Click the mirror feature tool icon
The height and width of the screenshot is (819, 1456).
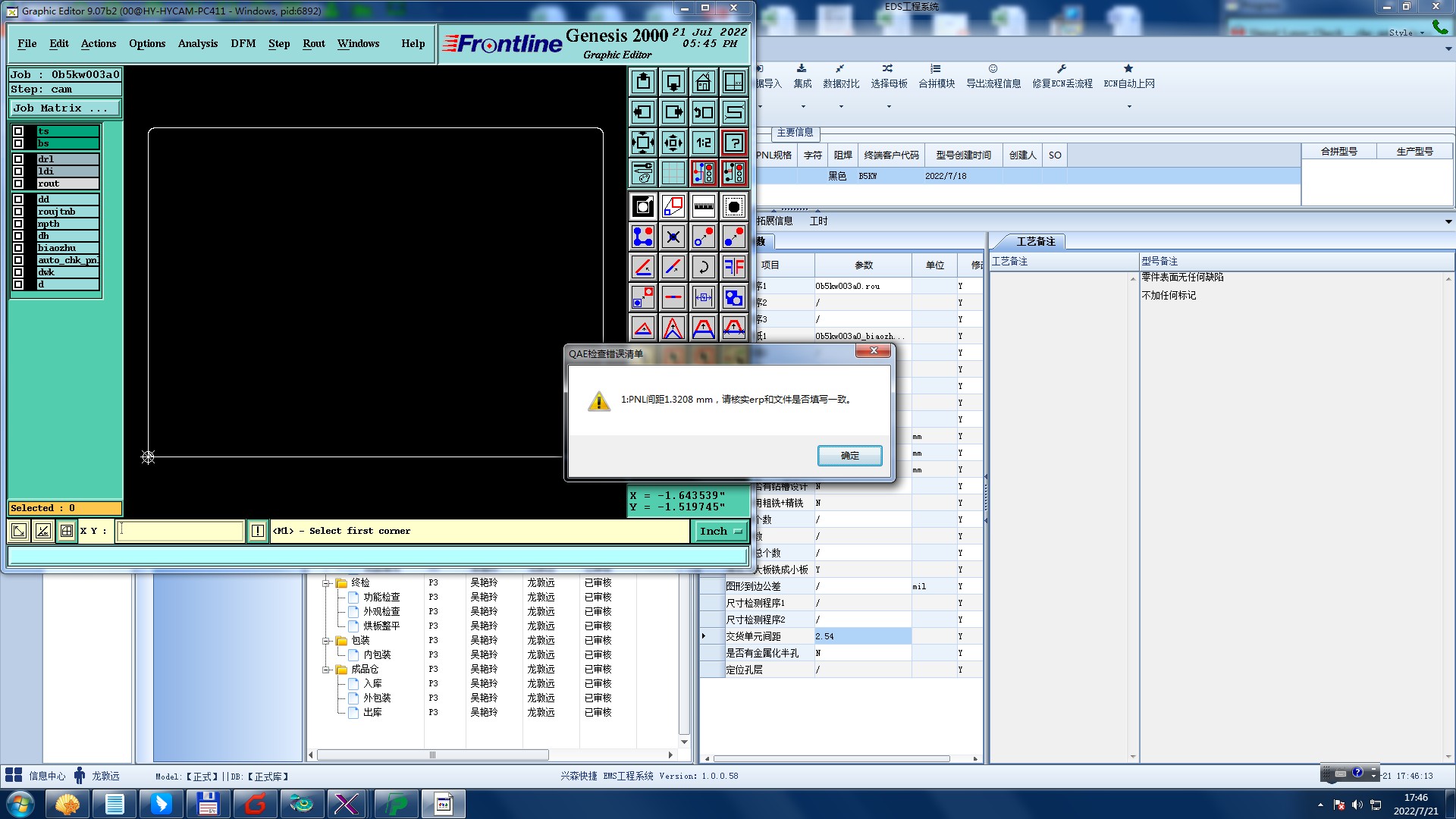pos(733,267)
